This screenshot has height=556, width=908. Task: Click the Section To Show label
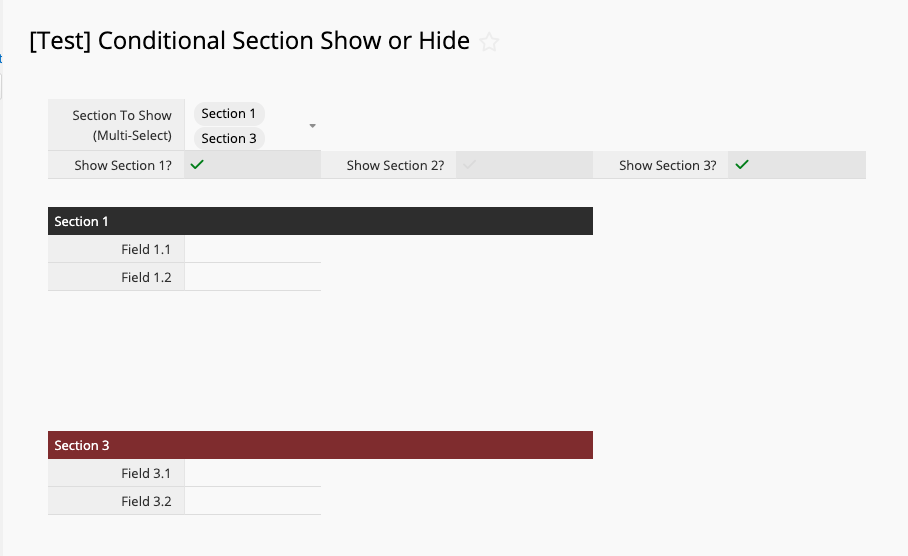point(122,125)
